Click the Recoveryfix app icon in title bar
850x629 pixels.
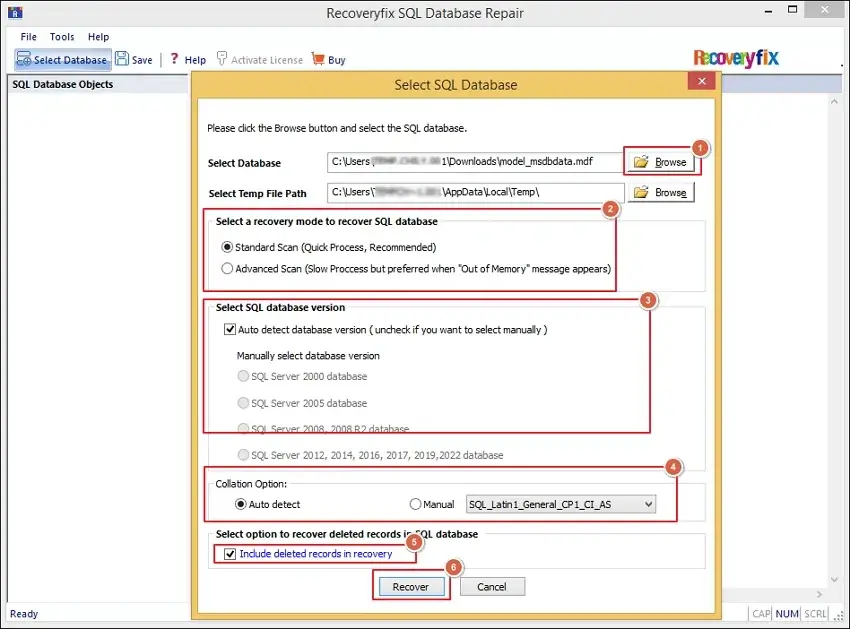pyautogui.click(x=15, y=12)
